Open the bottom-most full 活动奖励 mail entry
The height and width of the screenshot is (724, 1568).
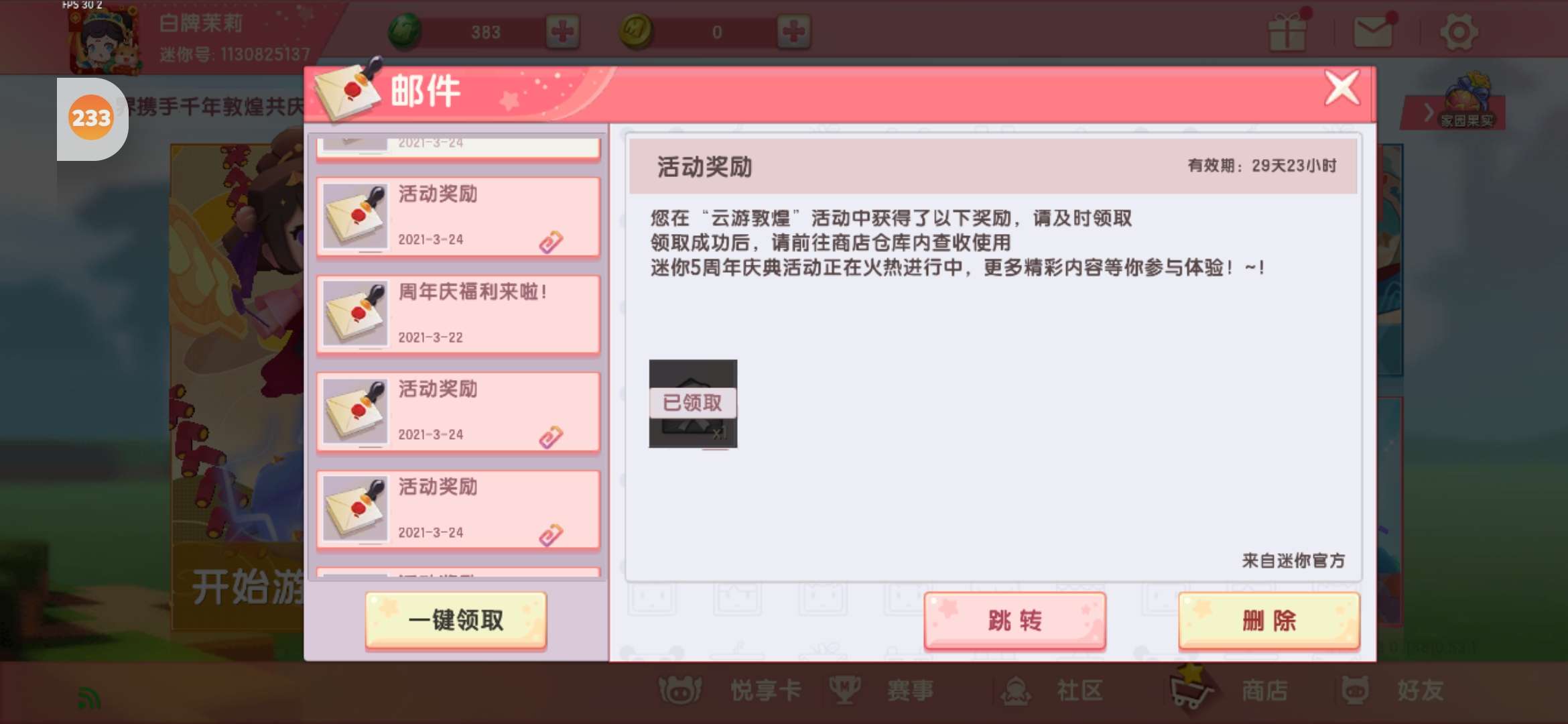(458, 509)
